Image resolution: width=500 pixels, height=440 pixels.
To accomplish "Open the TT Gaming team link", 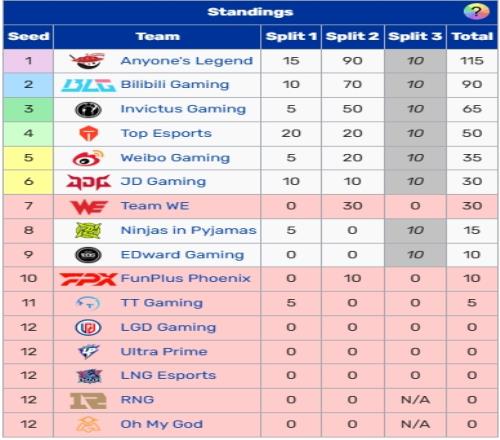I will click(x=162, y=303).
